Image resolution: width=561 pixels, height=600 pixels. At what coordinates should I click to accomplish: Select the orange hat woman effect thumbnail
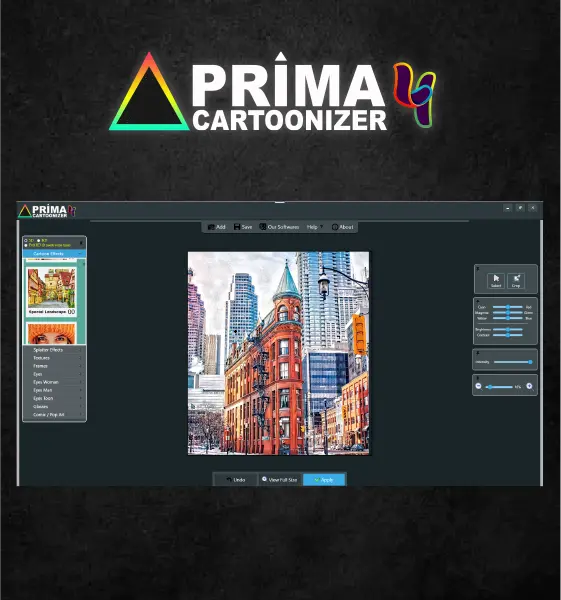click(x=52, y=333)
